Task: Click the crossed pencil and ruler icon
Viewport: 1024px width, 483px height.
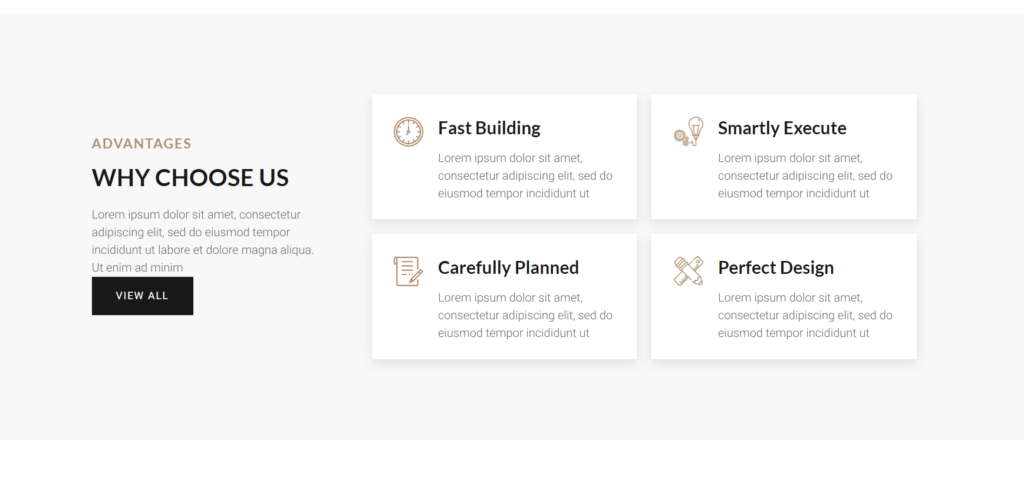Action: click(x=688, y=271)
